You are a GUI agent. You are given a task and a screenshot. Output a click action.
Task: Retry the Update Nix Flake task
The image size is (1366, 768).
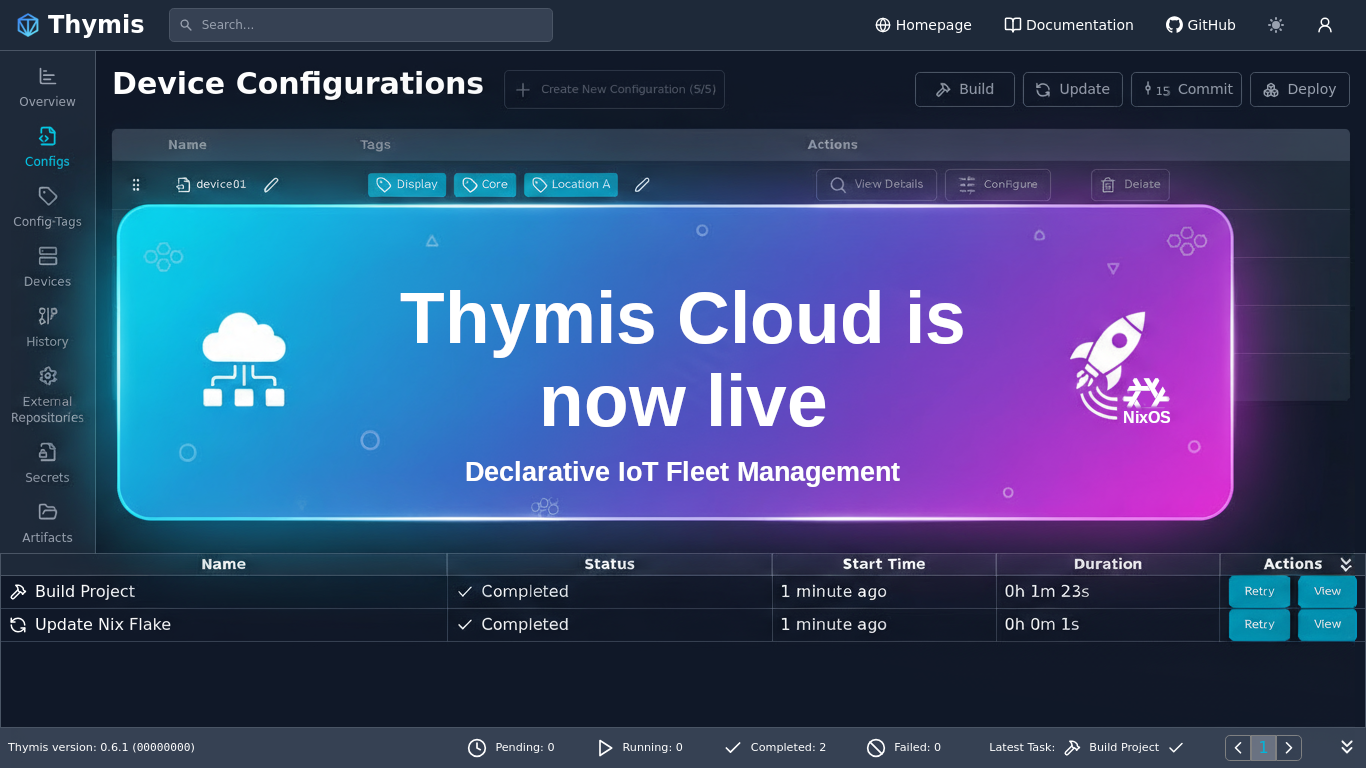click(1259, 625)
